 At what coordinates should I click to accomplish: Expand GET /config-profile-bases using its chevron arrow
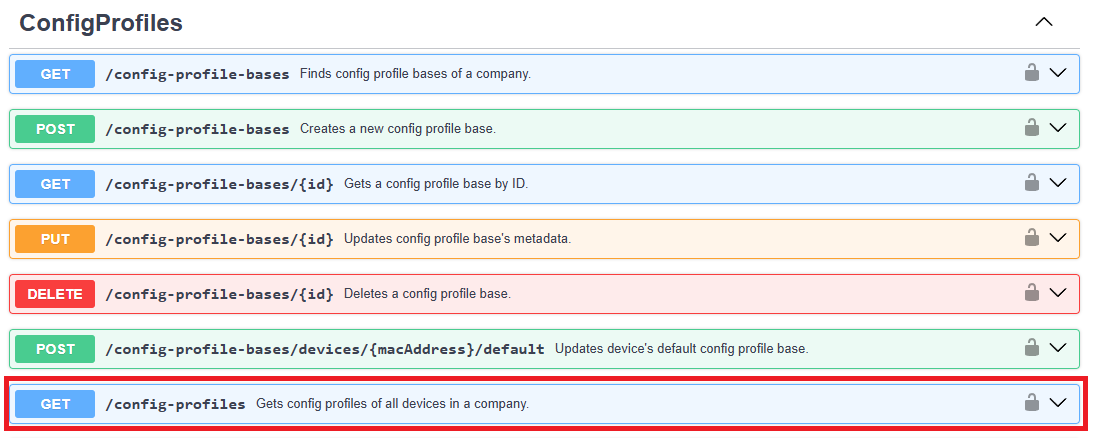pos(1059,73)
